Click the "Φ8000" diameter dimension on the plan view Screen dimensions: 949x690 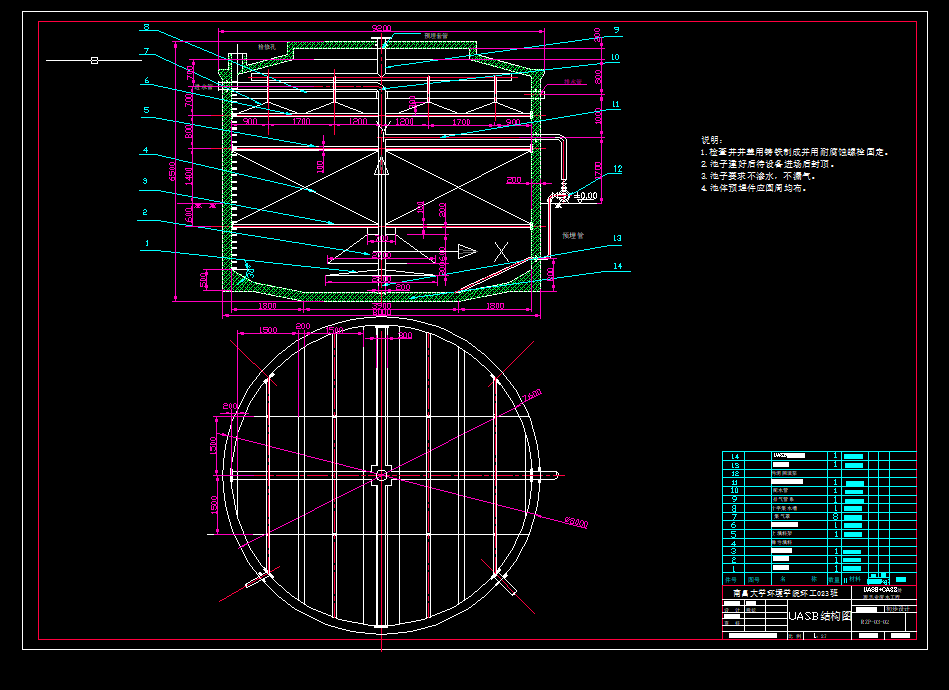point(576,522)
